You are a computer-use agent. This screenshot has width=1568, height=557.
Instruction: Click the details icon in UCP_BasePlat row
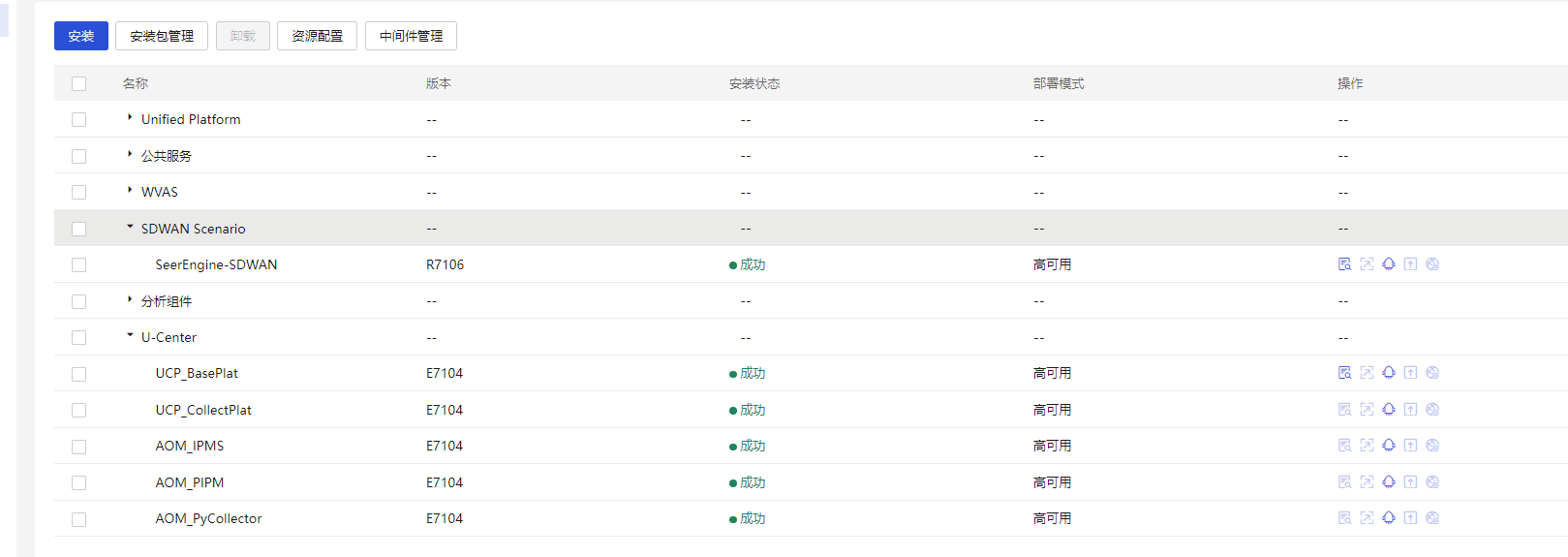(1344, 373)
